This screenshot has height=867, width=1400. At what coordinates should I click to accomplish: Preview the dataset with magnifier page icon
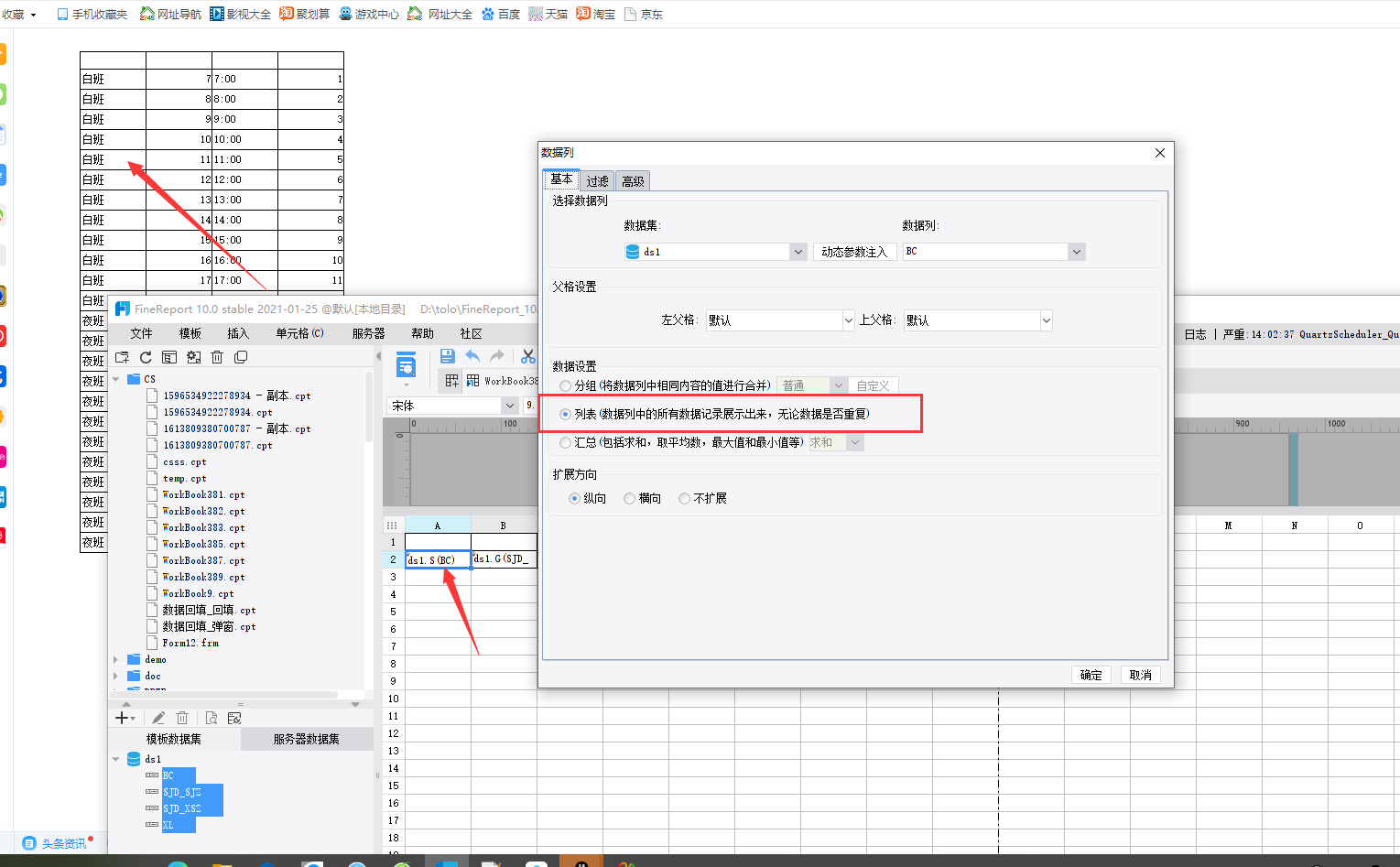pyautogui.click(x=212, y=718)
